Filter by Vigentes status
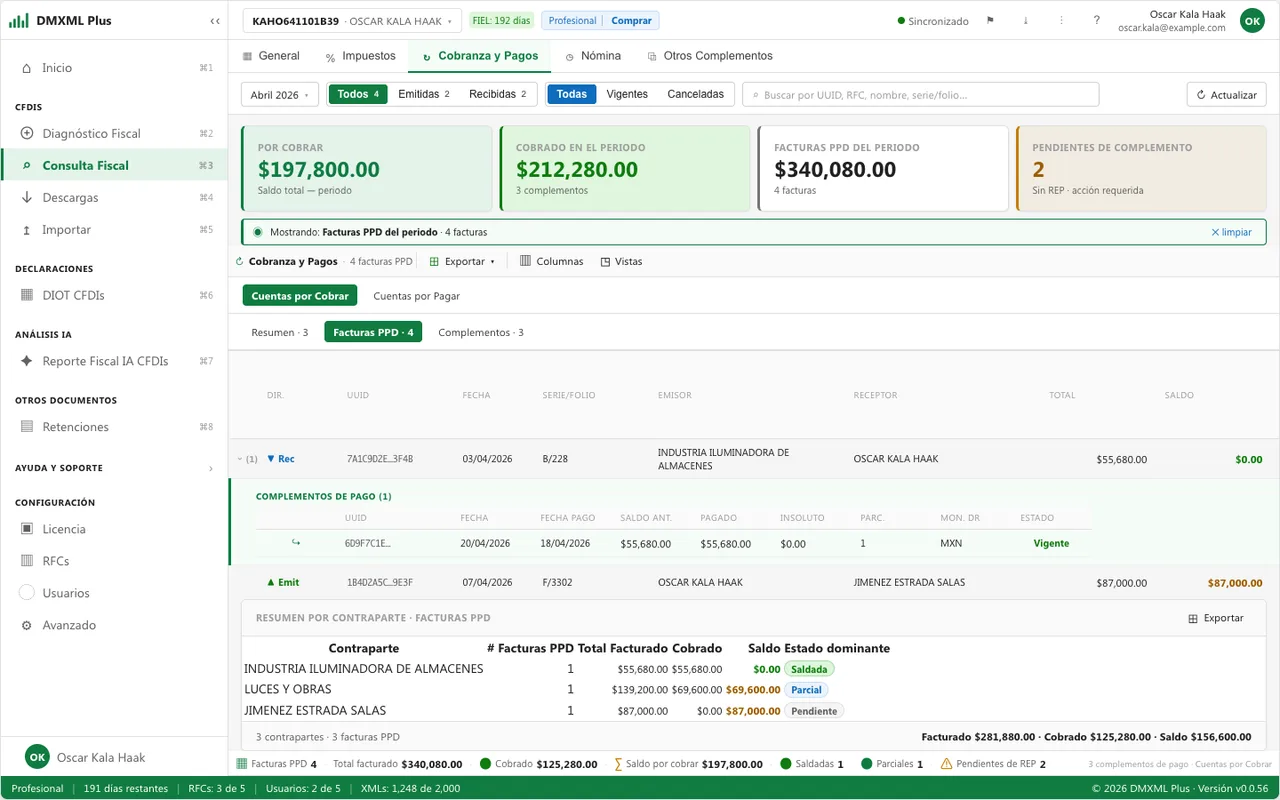Screen dimensions: 1280x800 pyautogui.click(x=627, y=94)
